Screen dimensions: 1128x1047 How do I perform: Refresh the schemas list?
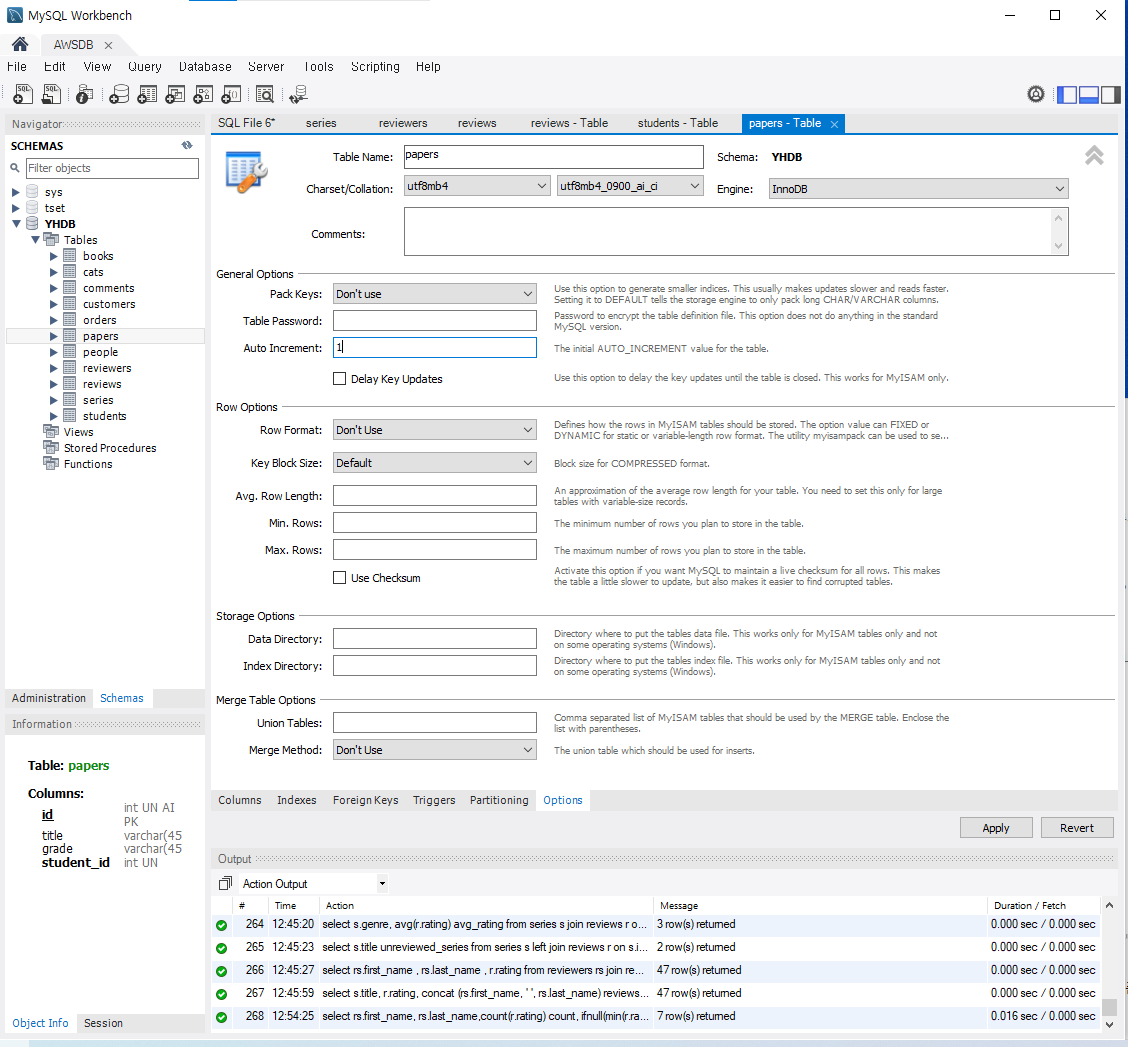click(x=187, y=145)
